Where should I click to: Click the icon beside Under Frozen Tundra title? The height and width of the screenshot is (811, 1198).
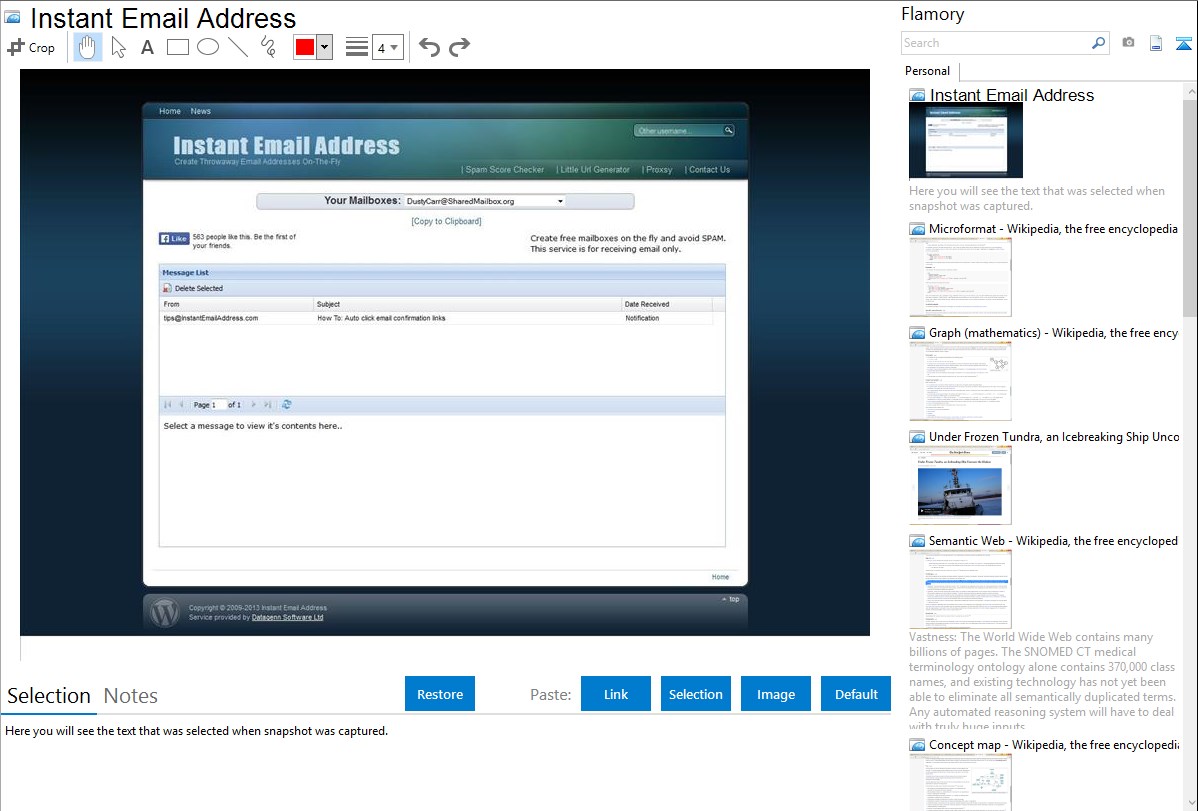click(x=917, y=437)
